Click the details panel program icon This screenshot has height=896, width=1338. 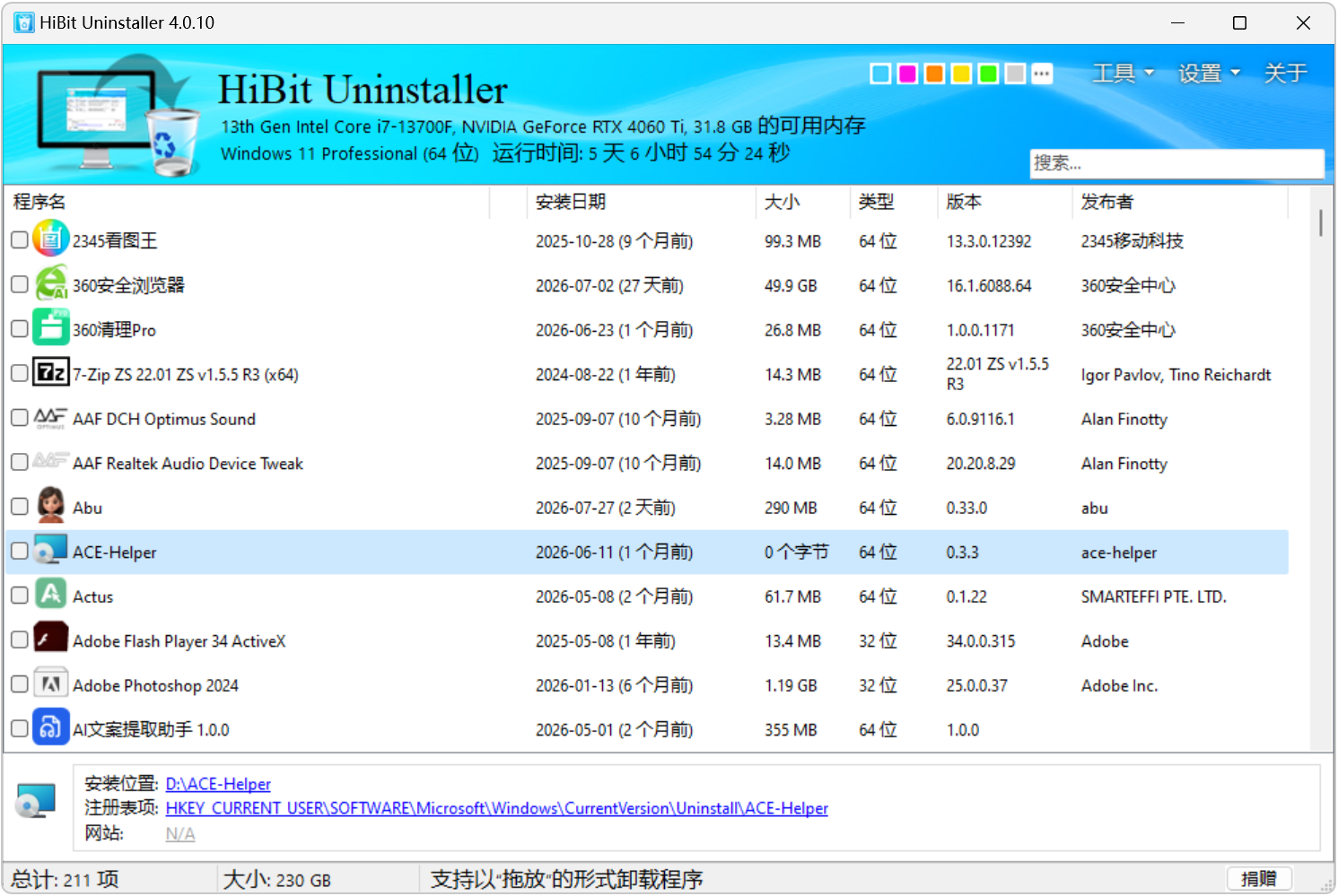(x=37, y=802)
